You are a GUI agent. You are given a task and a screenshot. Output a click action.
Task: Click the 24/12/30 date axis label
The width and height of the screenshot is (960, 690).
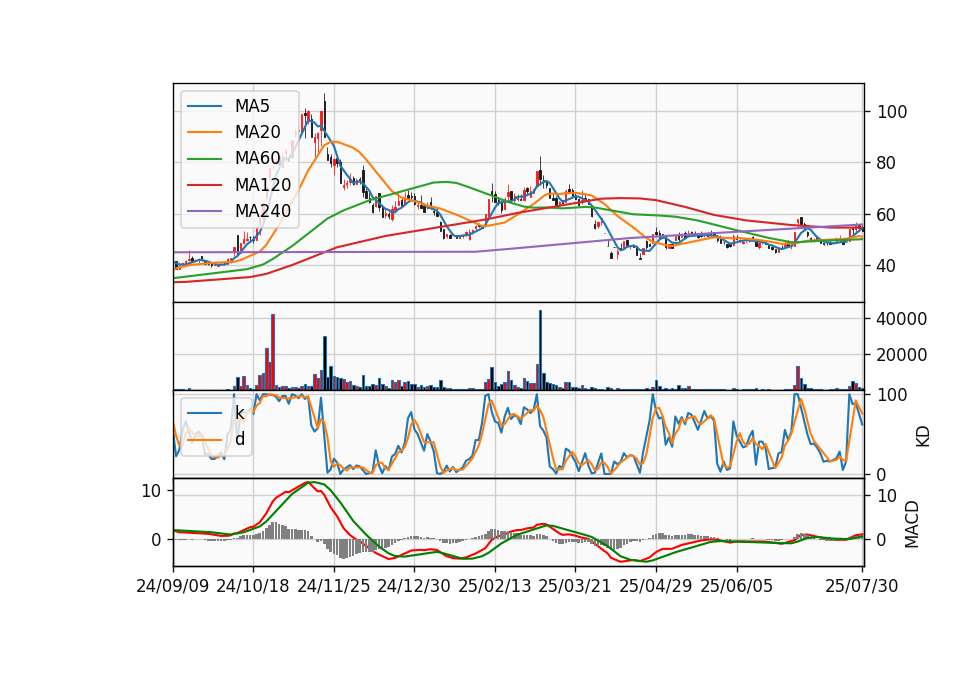click(414, 586)
